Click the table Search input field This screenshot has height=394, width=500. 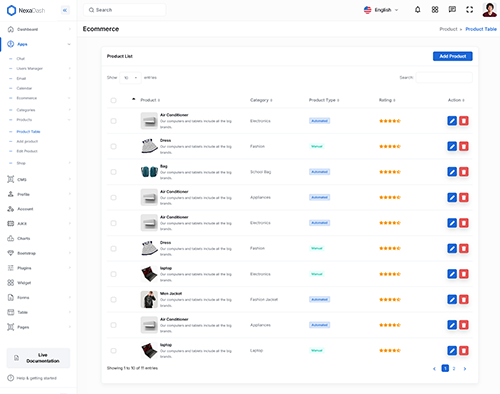point(444,78)
